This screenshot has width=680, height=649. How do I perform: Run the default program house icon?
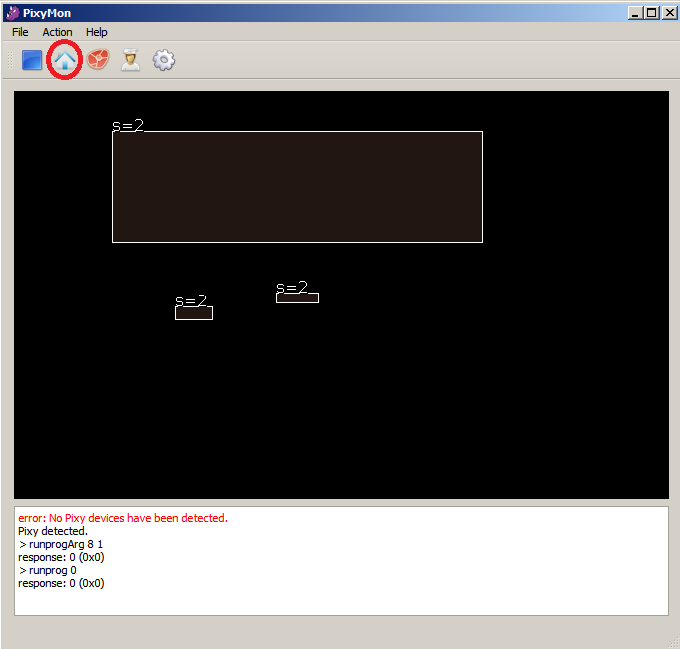tap(65, 60)
